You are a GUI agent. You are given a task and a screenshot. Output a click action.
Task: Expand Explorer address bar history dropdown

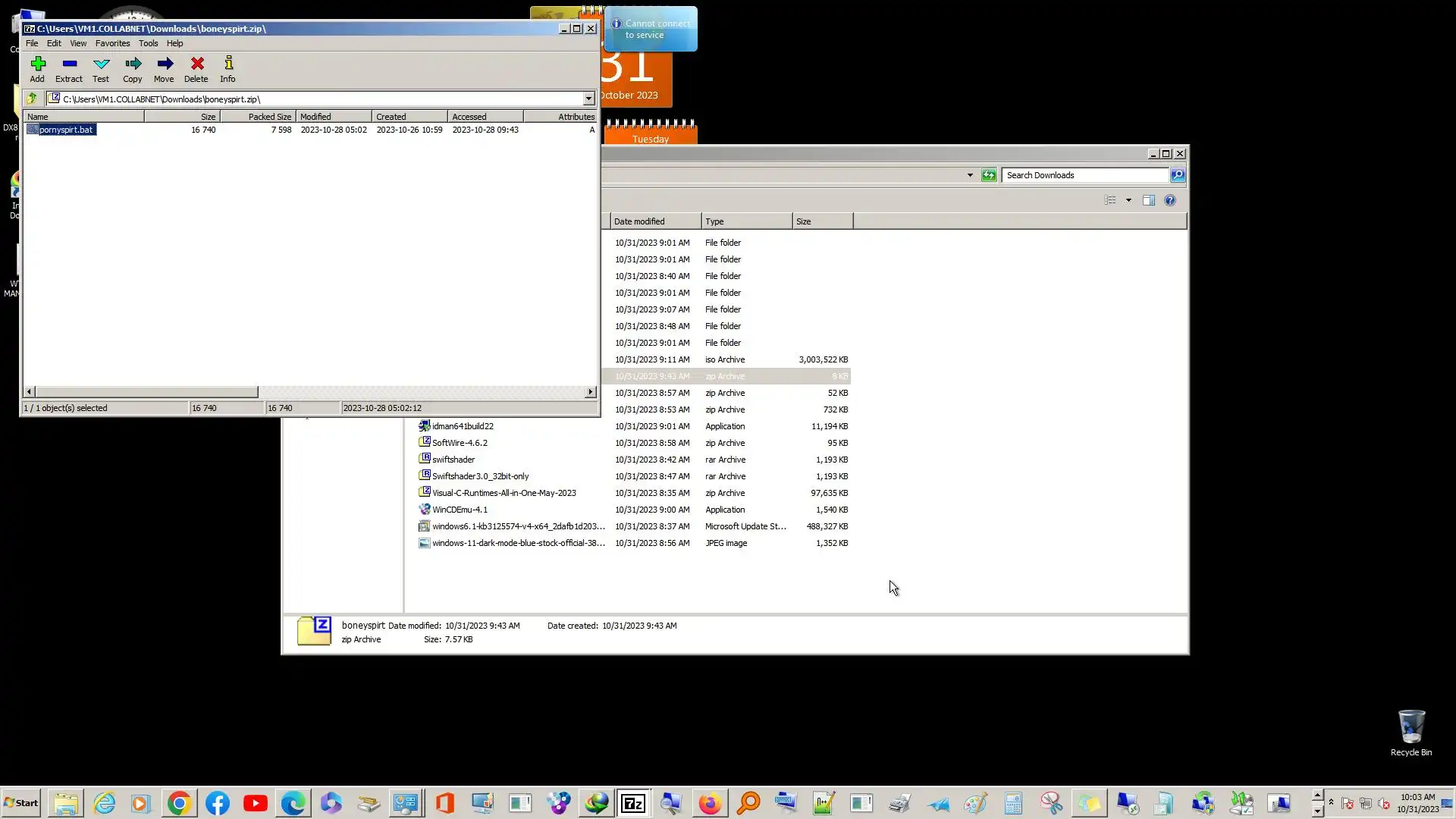(970, 175)
